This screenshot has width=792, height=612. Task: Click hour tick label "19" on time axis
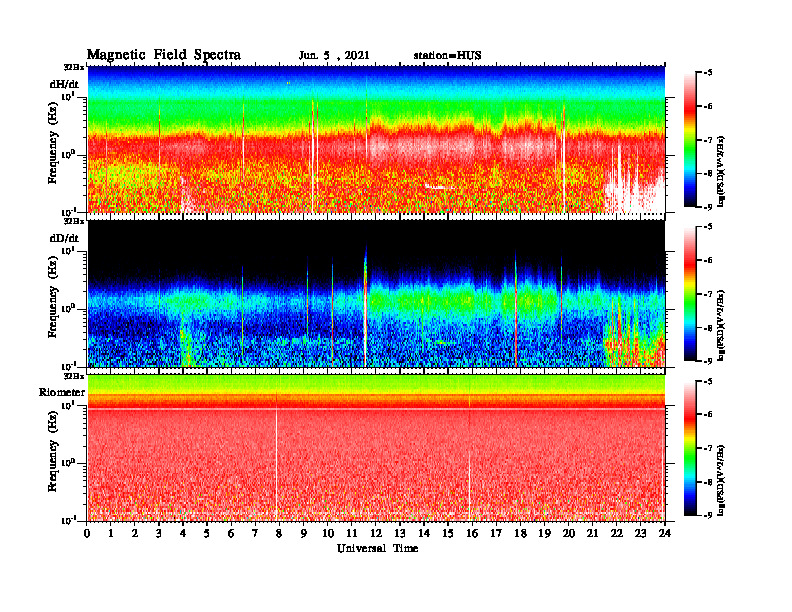pos(544,534)
